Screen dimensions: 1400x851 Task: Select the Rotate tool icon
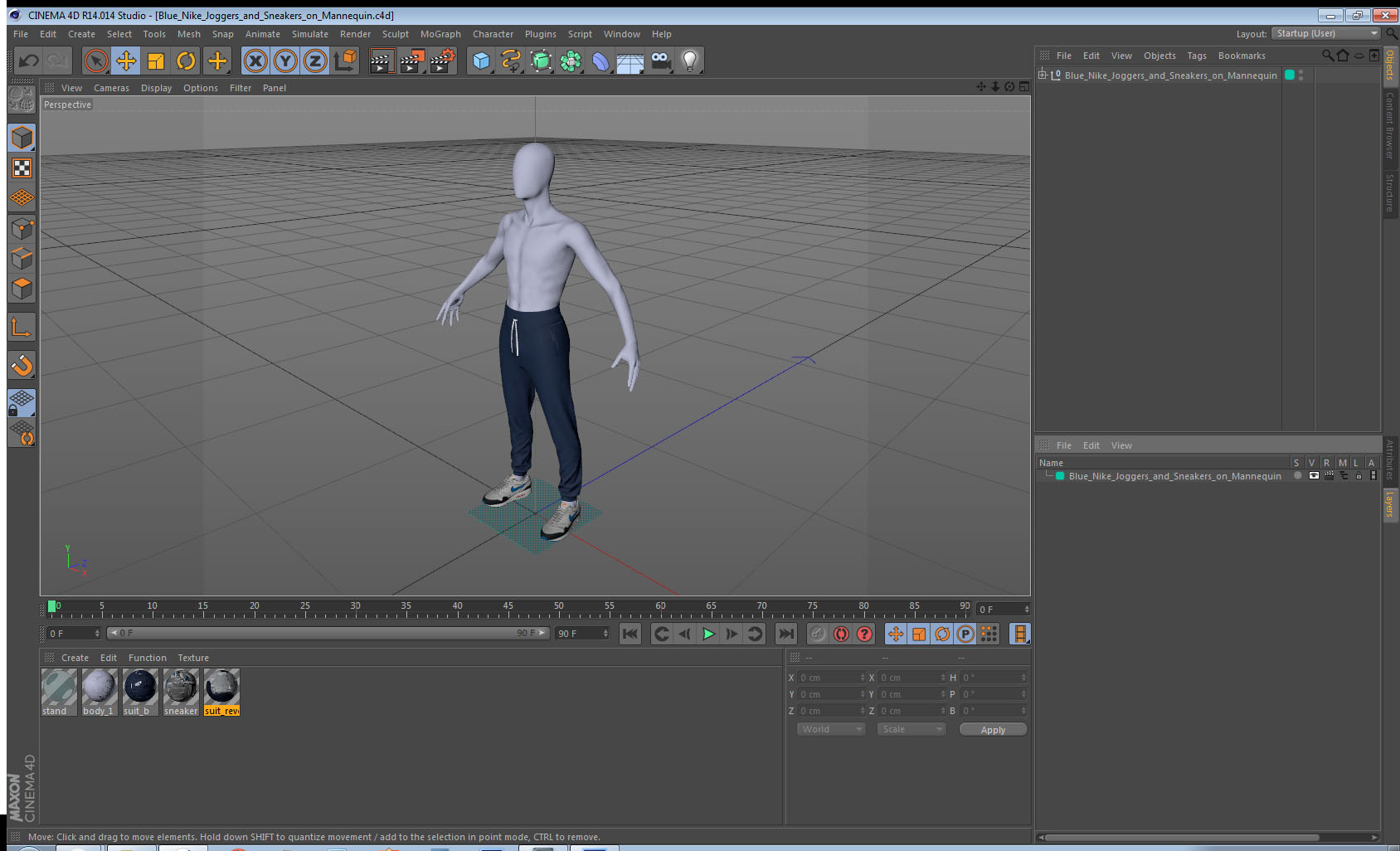click(x=186, y=61)
